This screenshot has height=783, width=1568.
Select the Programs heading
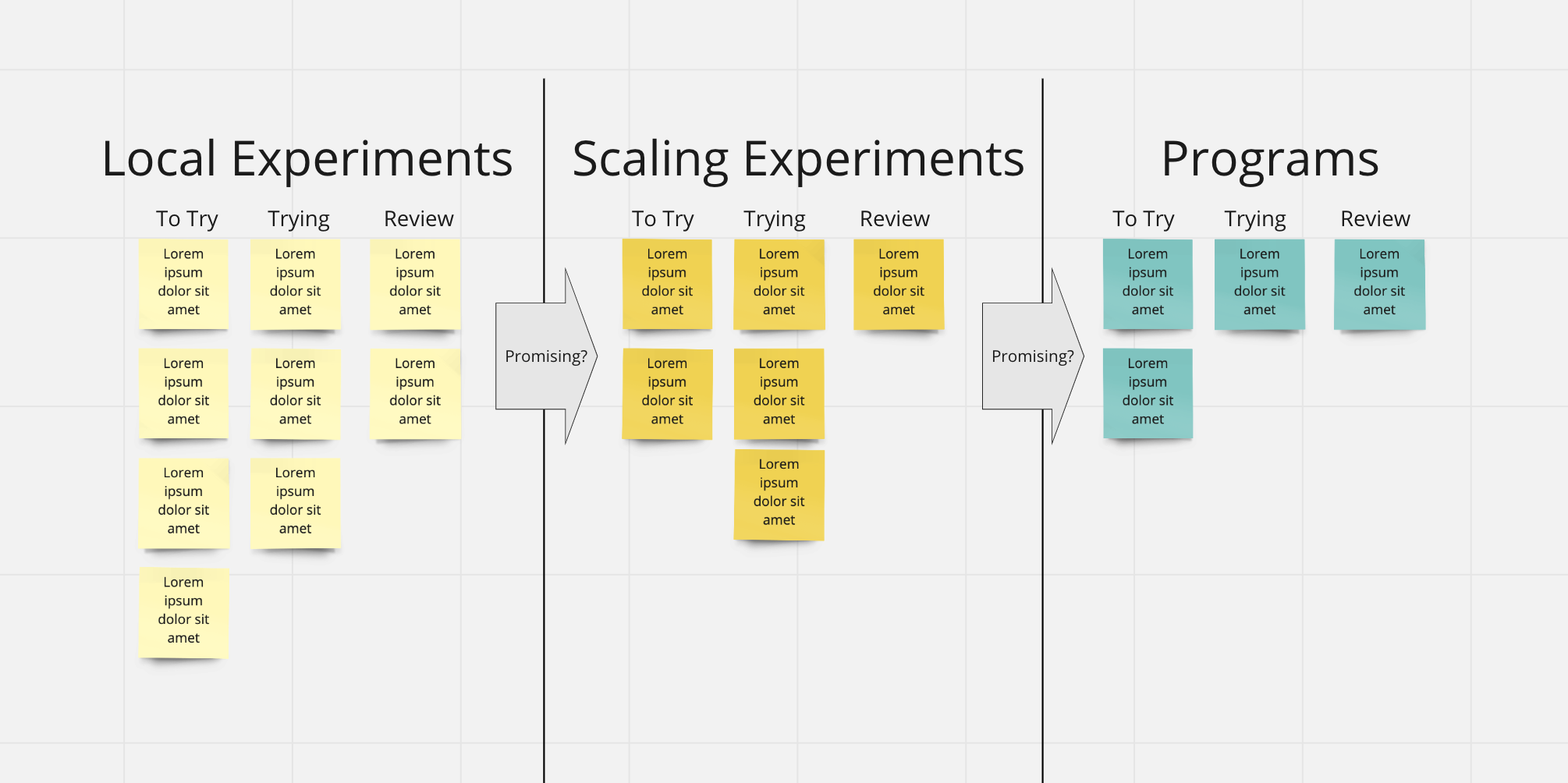click(1270, 159)
